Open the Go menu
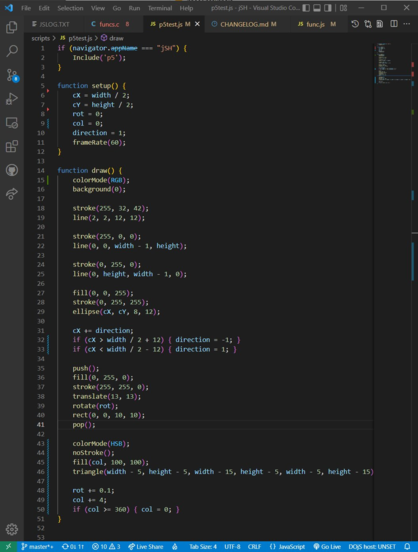This screenshot has width=418, height=552. [117, 8]
